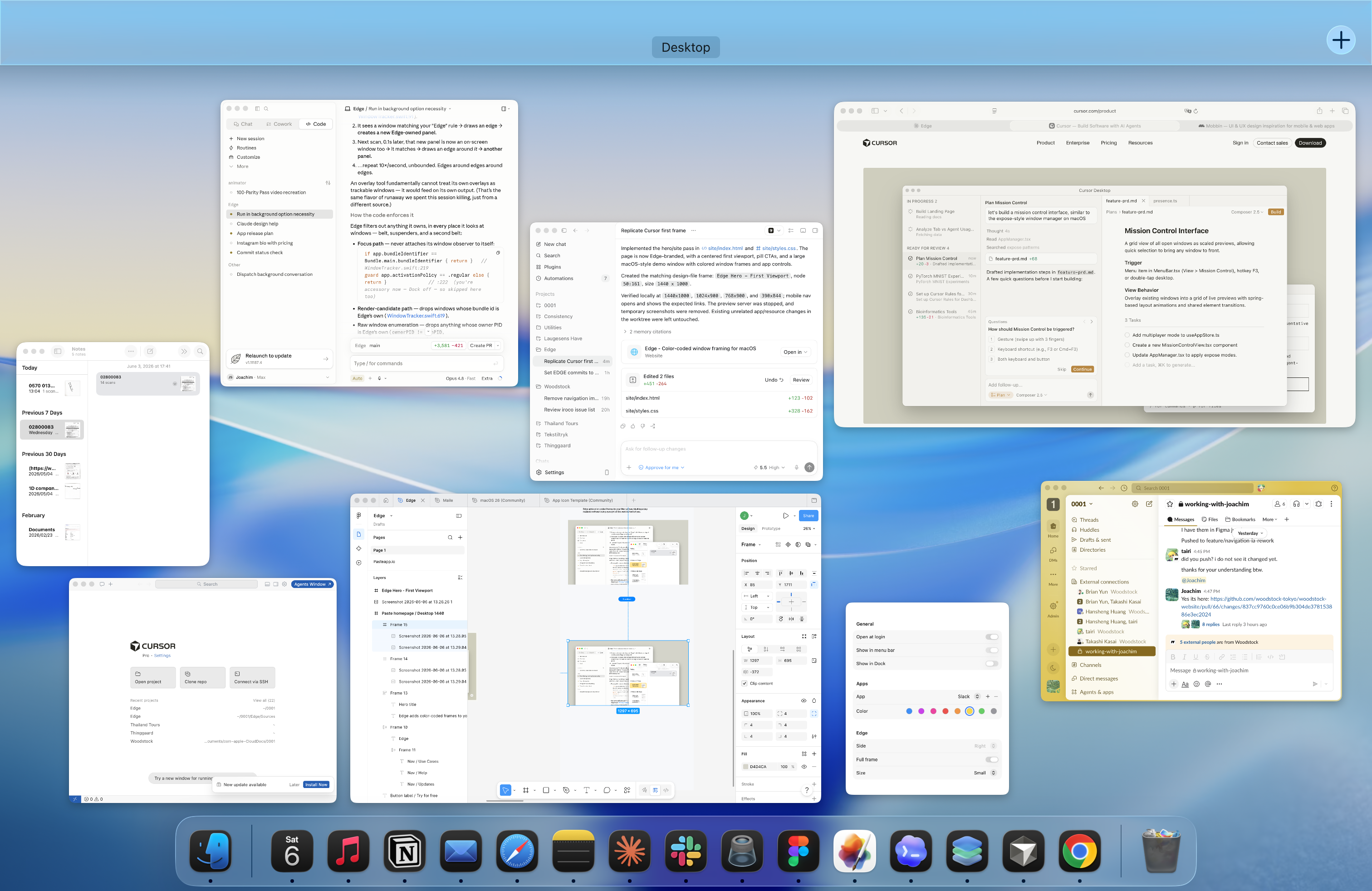Open the Figma main menu logo icon
The height and width of the screenshot is (891, 1372).
point(358,516)
